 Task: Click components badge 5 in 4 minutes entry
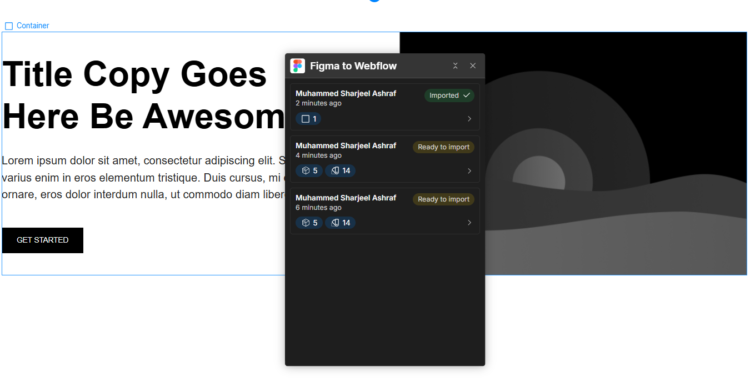tap(309, 171)
